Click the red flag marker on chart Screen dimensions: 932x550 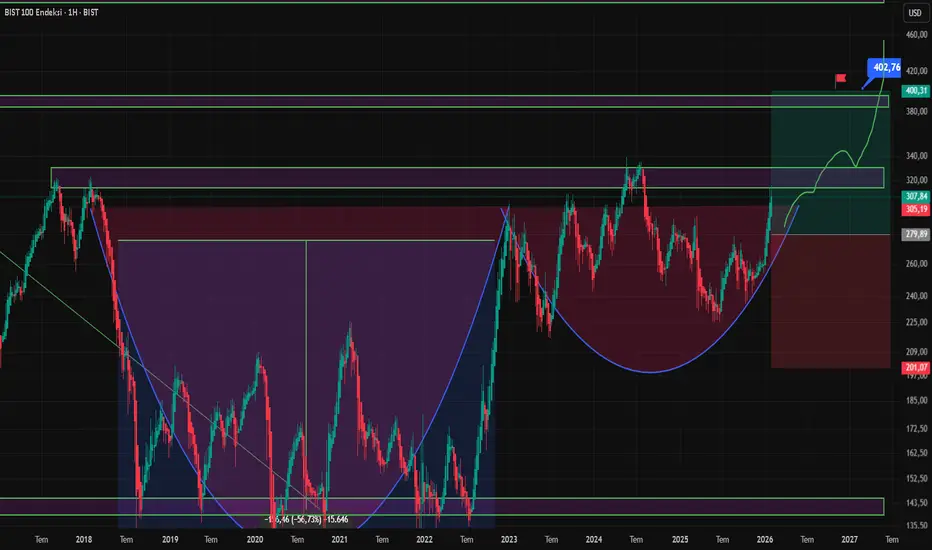click(840, 77)
